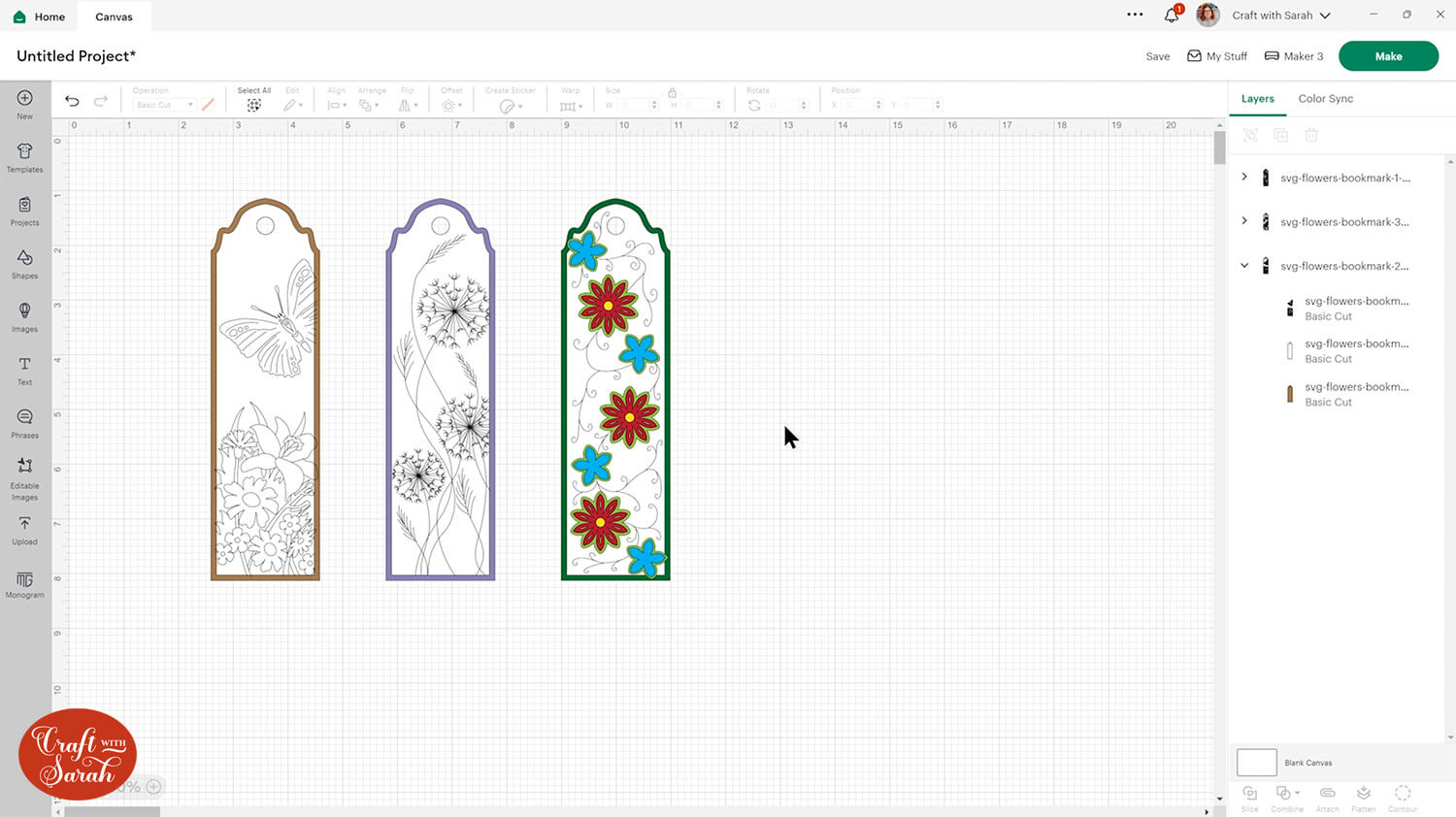Select the Shapes tool
The height and width of the screenshot is (817, 1456).
click(x=24, y=258)
